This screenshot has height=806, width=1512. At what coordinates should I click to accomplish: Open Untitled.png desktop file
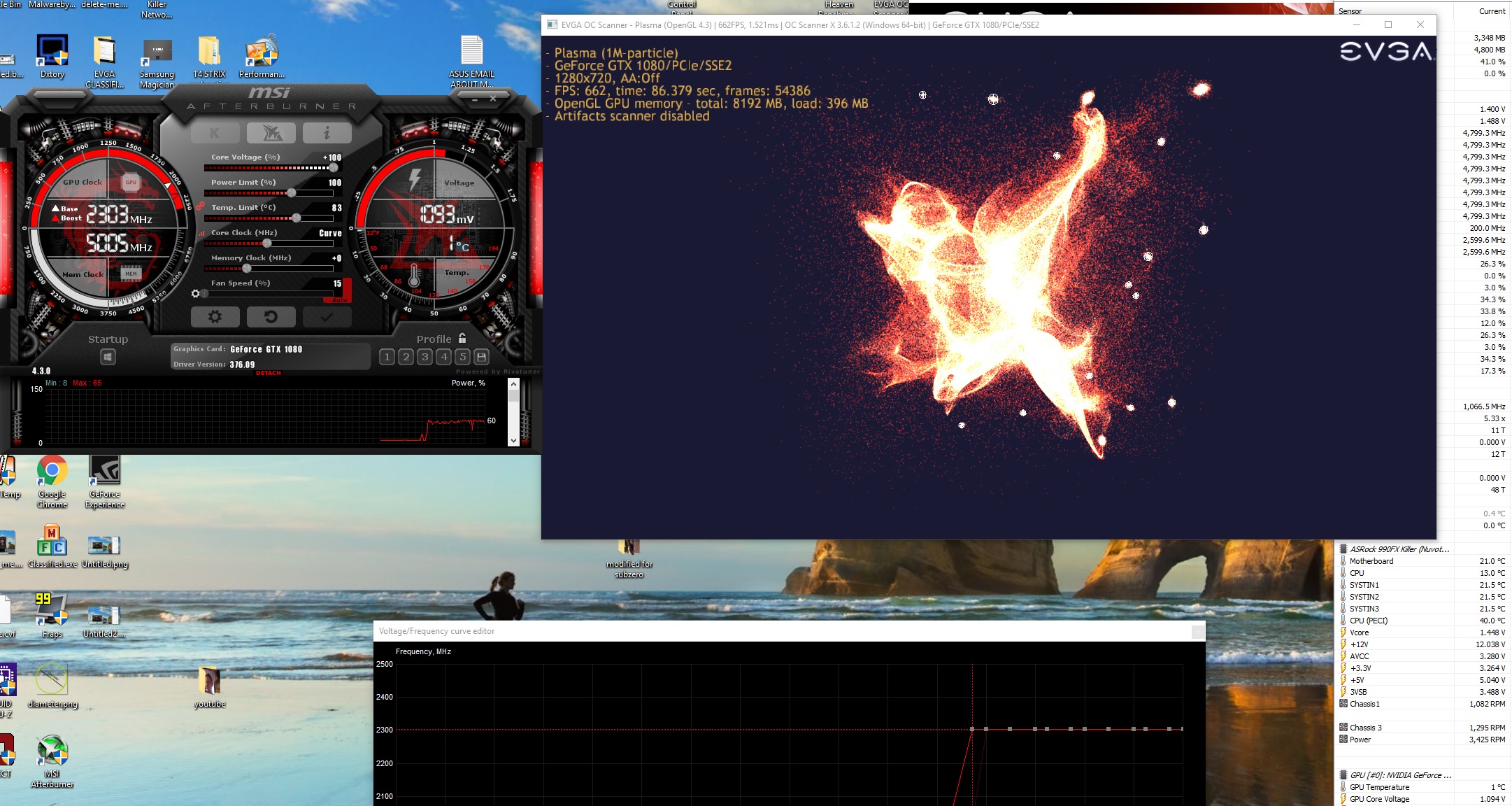coord(105,551)
